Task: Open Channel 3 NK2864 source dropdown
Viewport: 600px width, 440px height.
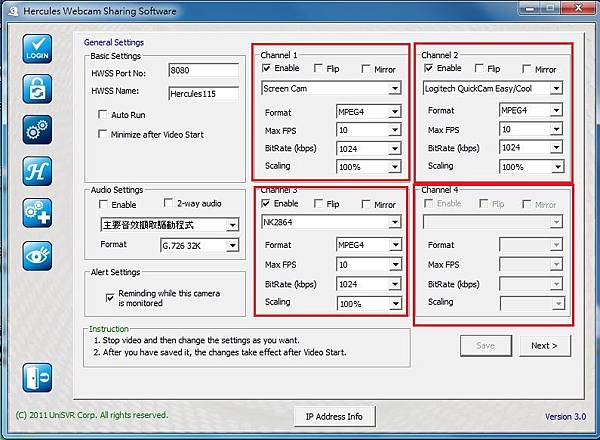Action: coord(331,222)
